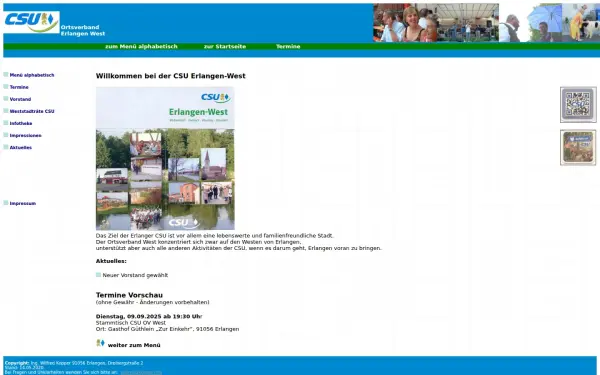600x375 pixels.
Task: Open the 'Vorstand' sidebar link
Action: [20, 99]
